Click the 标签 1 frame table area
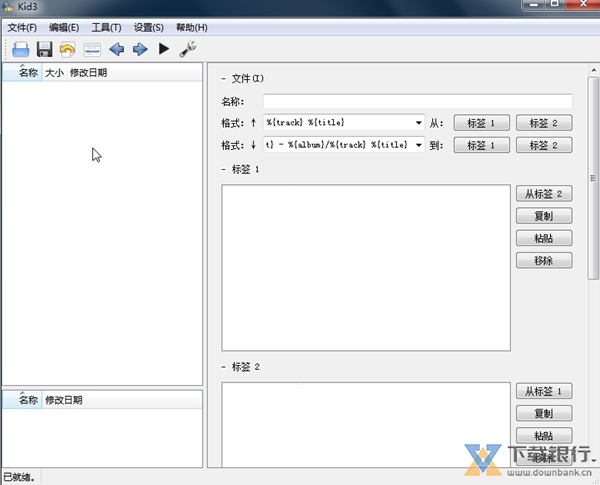This screenshot has width=600, height=485. click(366, 268)
